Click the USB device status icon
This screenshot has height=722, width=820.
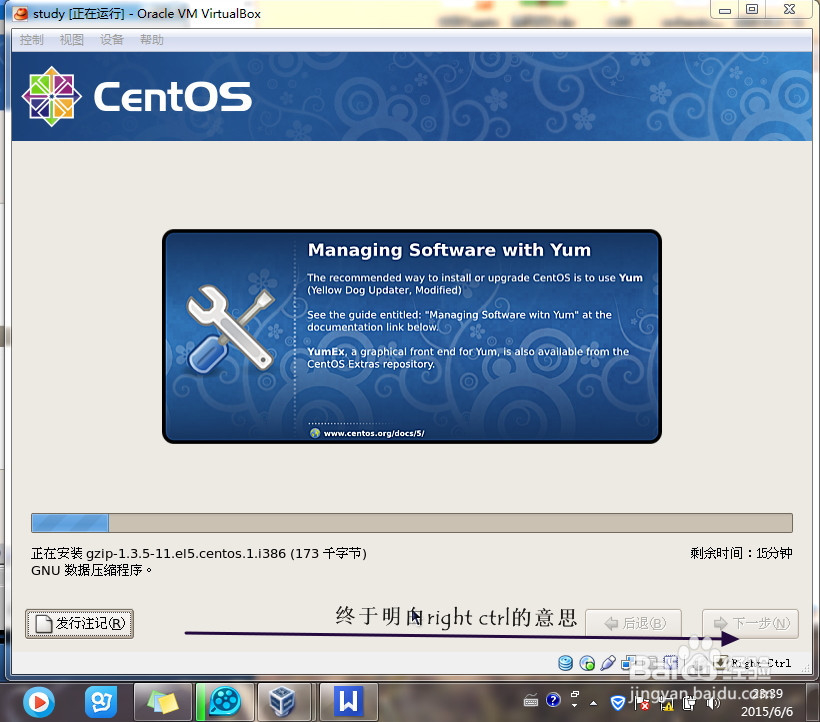608,663
